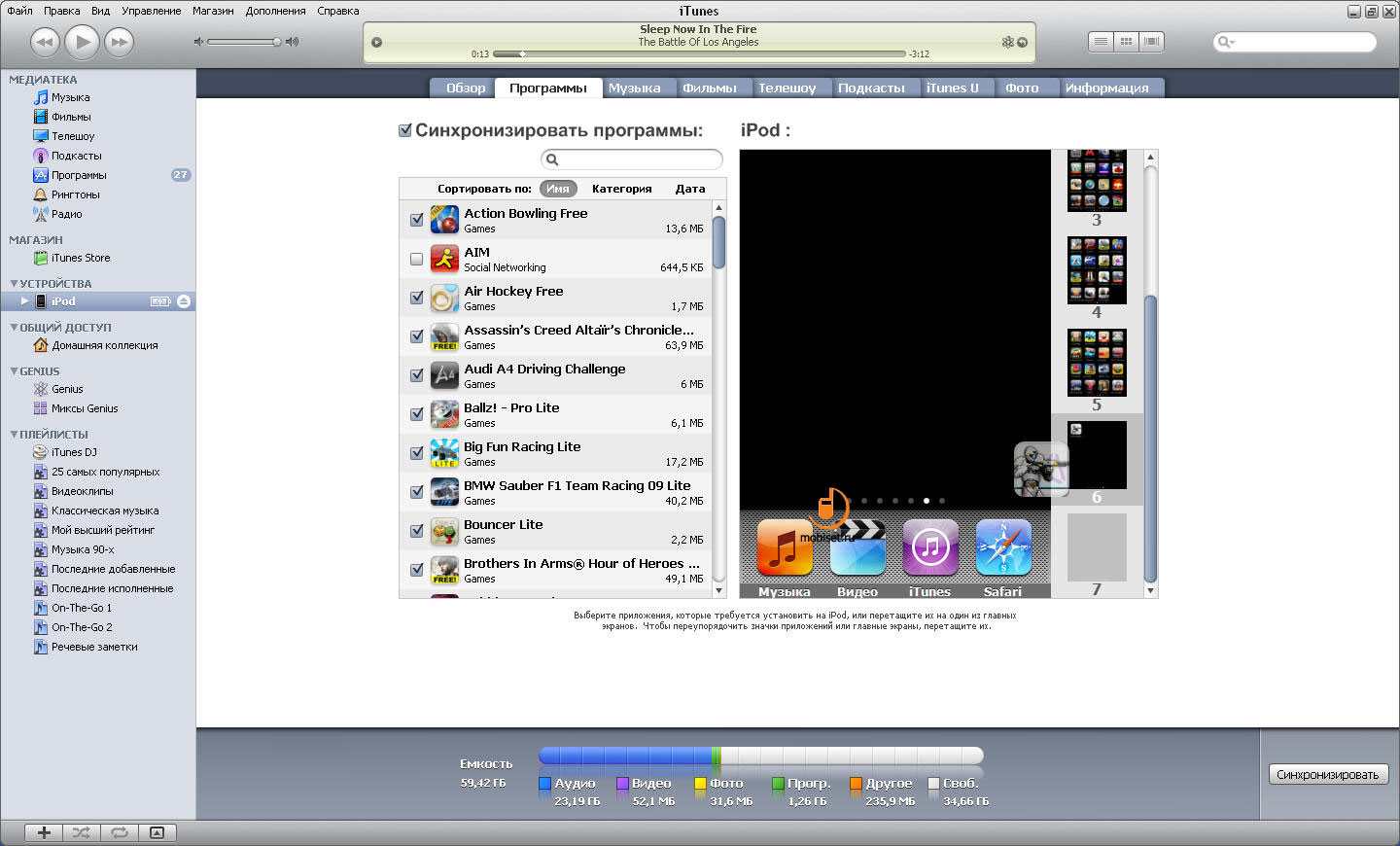
Task: Open iTunes Store in sidebar
Action: click(81, 258)
